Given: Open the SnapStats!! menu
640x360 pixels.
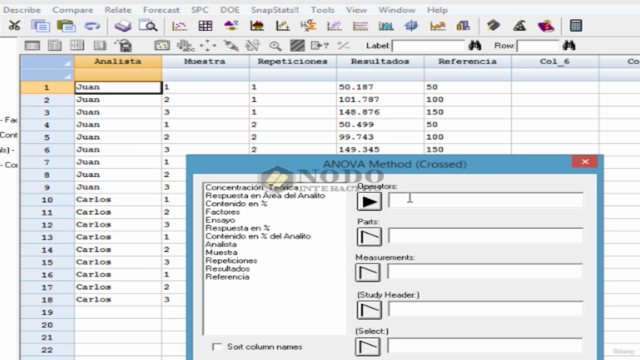Looking at the screenshot, I should click(275, 10).
